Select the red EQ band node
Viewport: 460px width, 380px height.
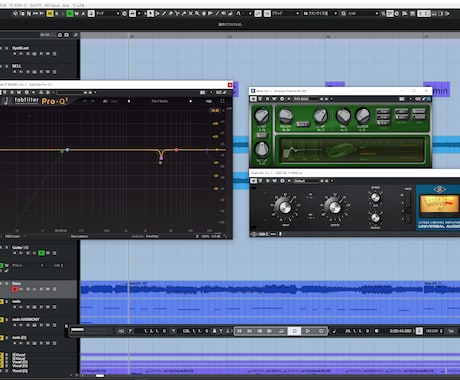[176, 150]
